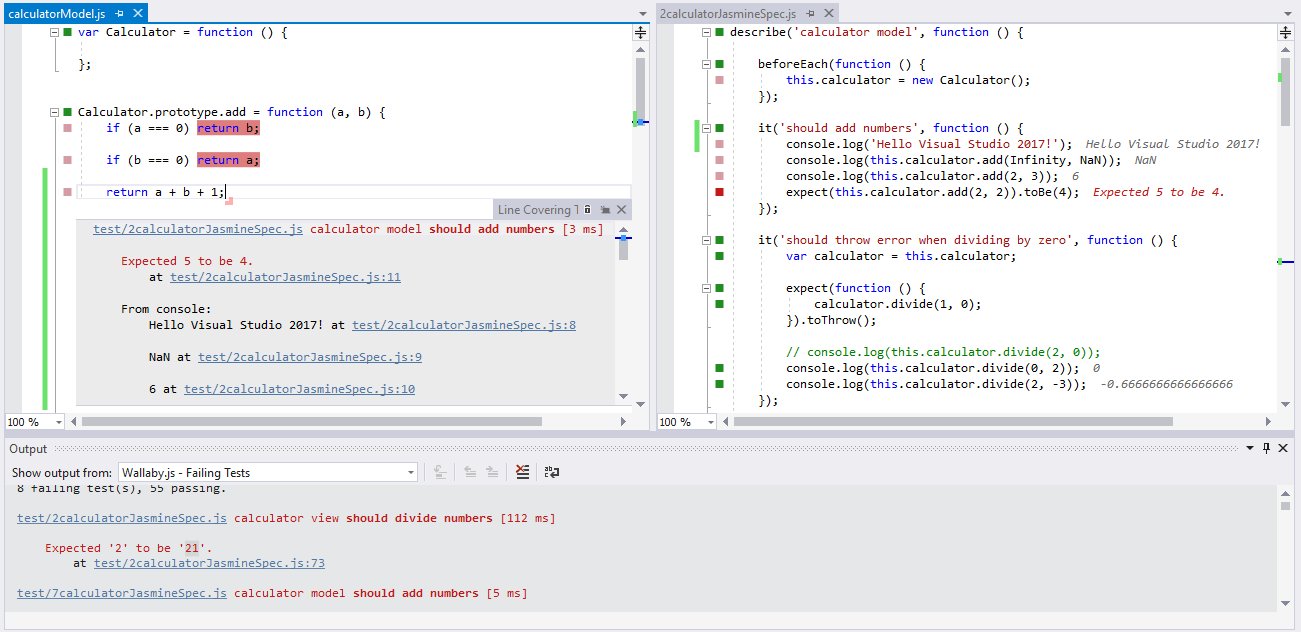The width and height of the screenshot is (1301, 632).
Task: Toggle word wrap in the Output pane
Action: point(551,472)
